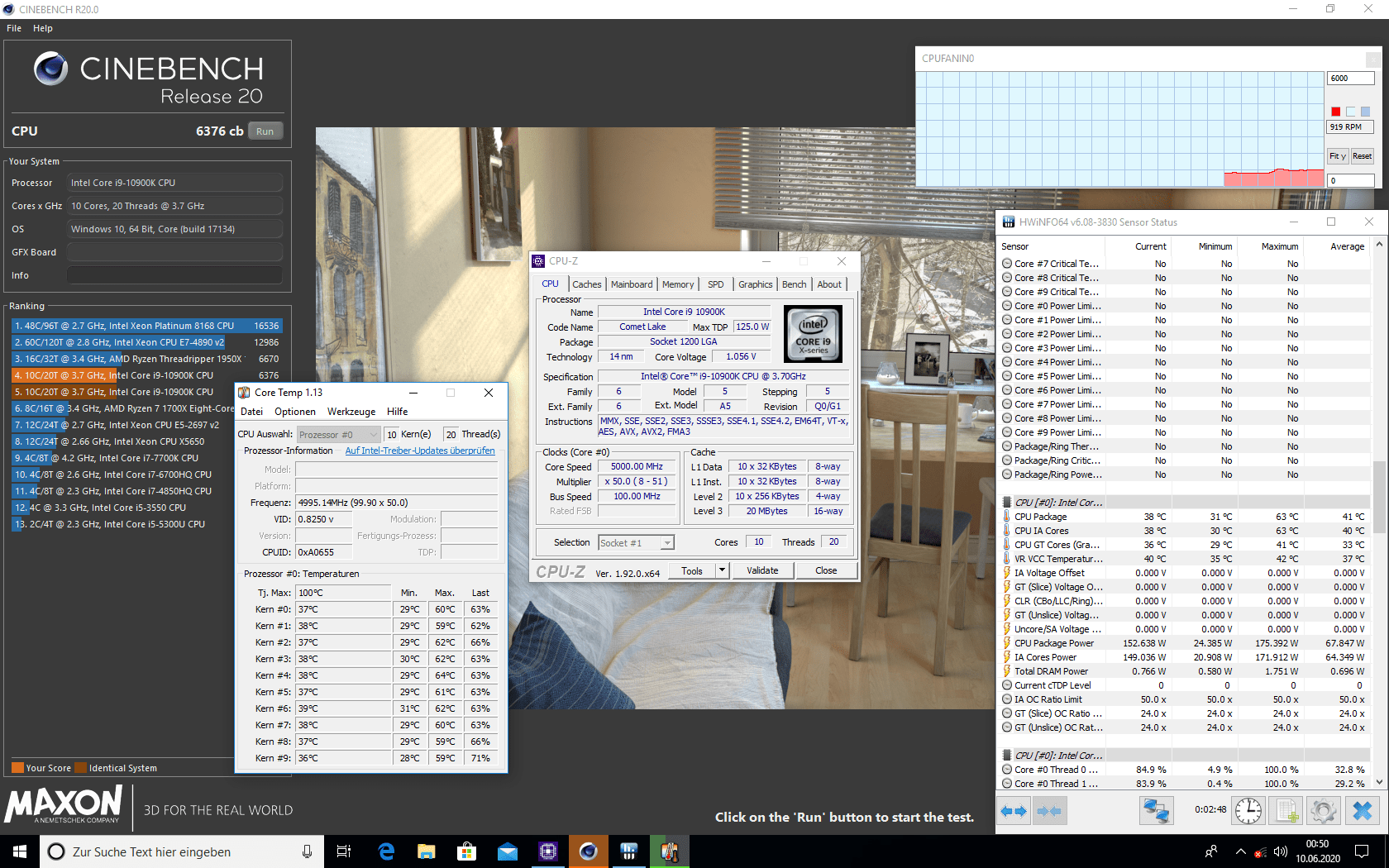Viewport: 1389px width, 868px height.
Task: Click the Intel driver updates link in Core Temp
Action: pyautogui.click(x=420, y=451)
